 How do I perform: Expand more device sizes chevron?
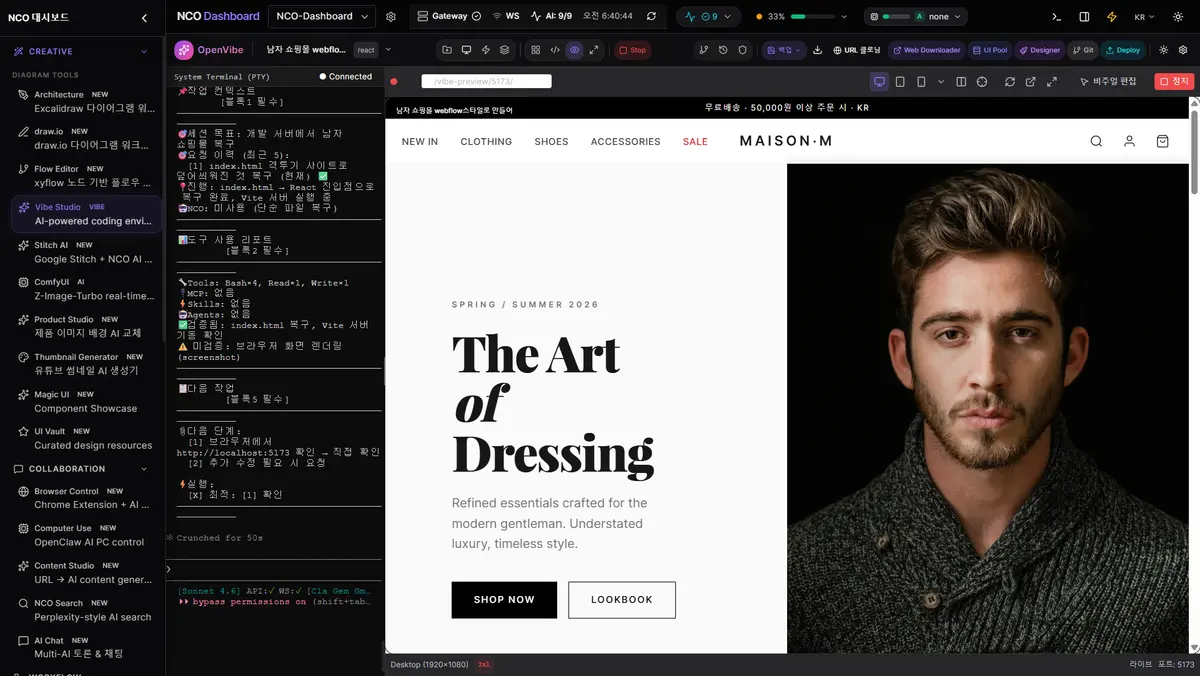[x=941, y=82]
